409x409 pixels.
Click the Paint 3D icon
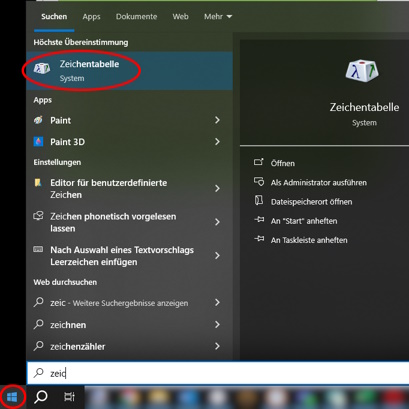39,142
